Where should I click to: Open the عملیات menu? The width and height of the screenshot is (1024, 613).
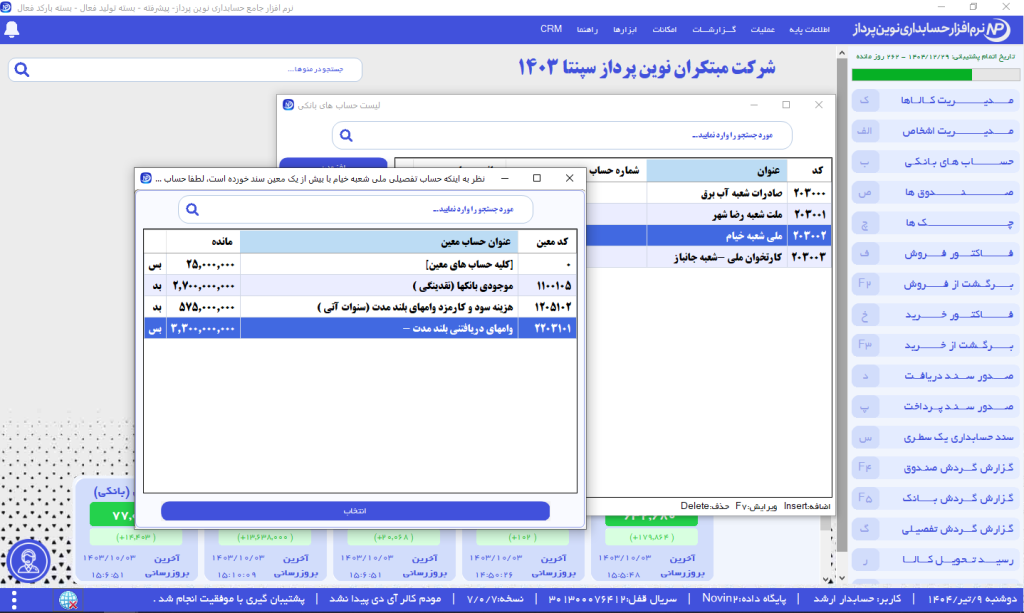762,29
